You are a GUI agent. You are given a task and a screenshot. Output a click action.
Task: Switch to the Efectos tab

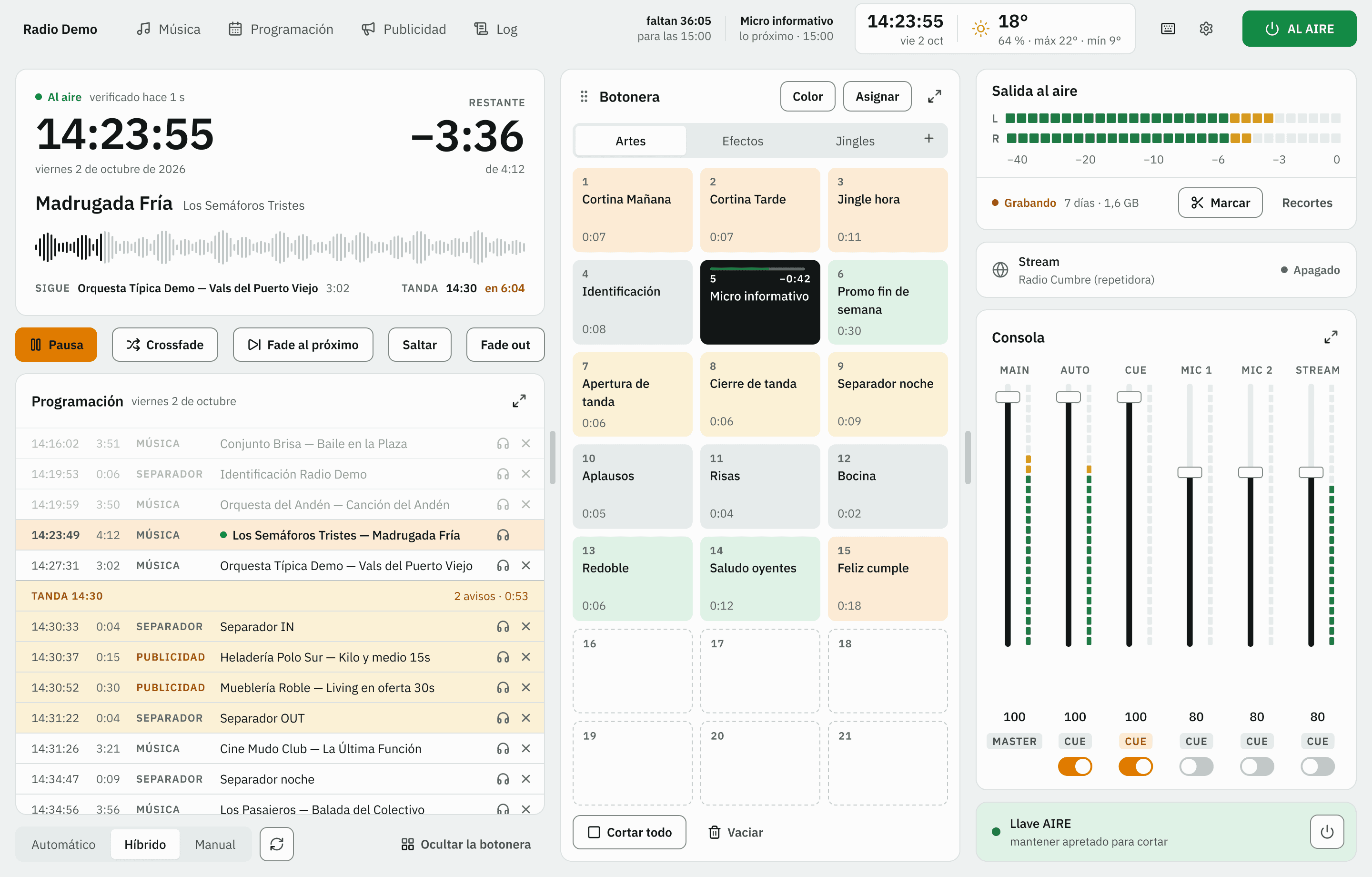742,141
